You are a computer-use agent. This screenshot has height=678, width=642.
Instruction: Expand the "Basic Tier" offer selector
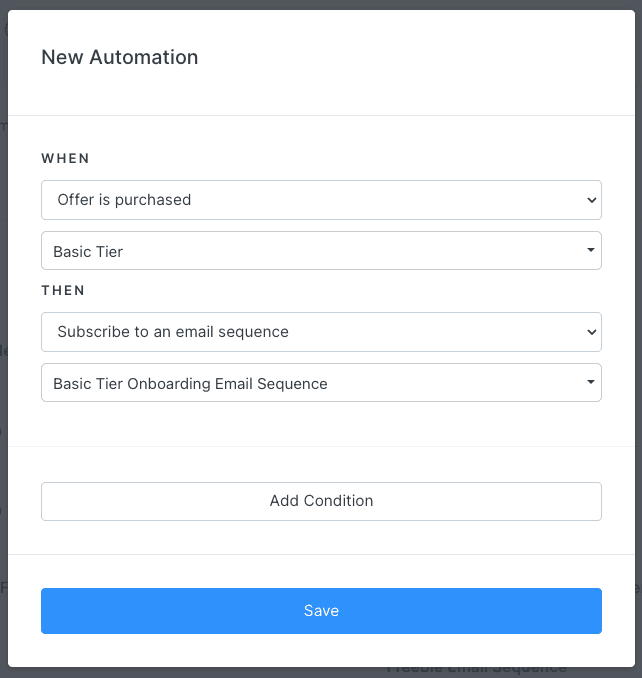coord(320,251)
